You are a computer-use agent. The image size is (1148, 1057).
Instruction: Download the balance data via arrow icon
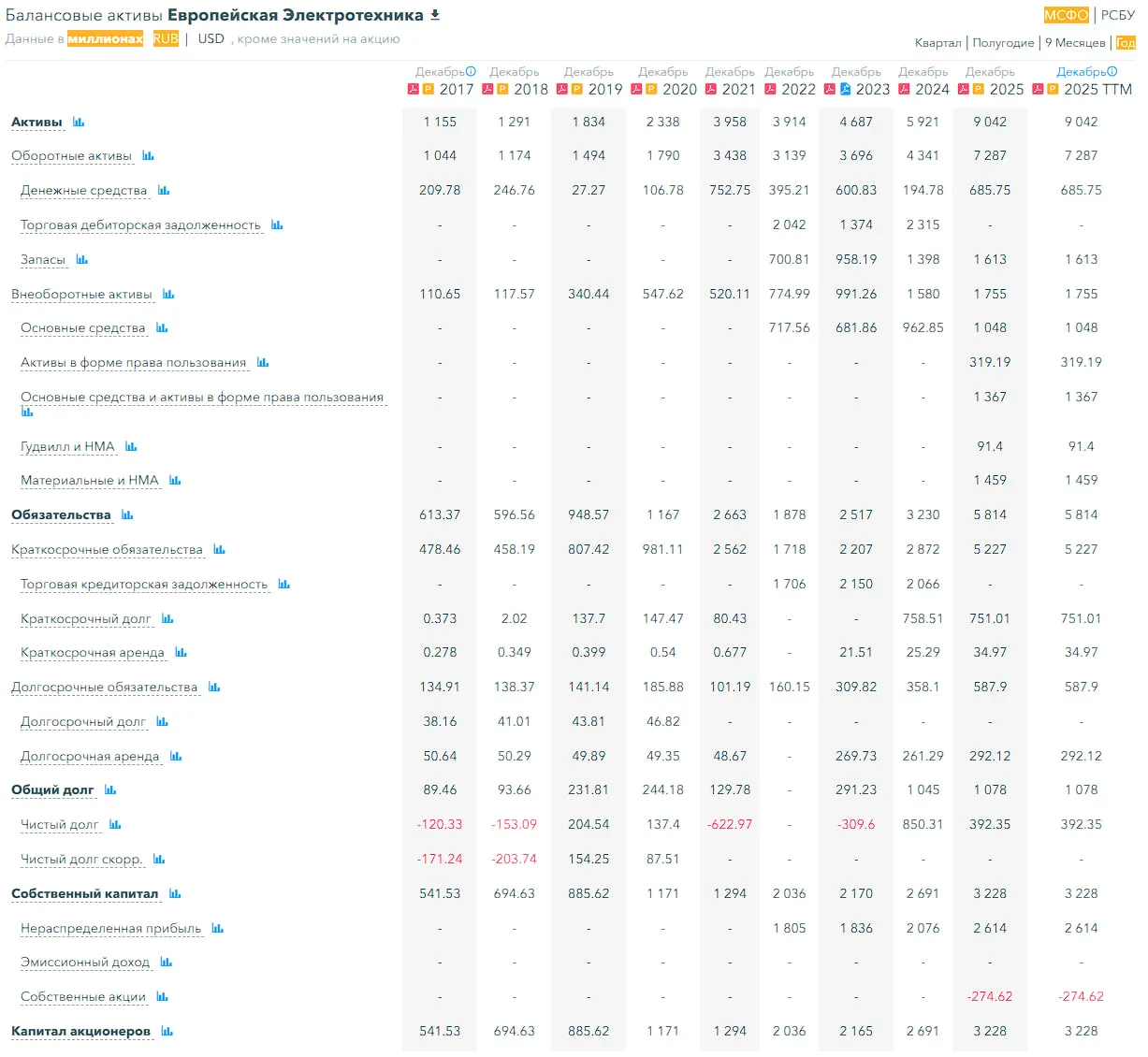coord(435,15)
